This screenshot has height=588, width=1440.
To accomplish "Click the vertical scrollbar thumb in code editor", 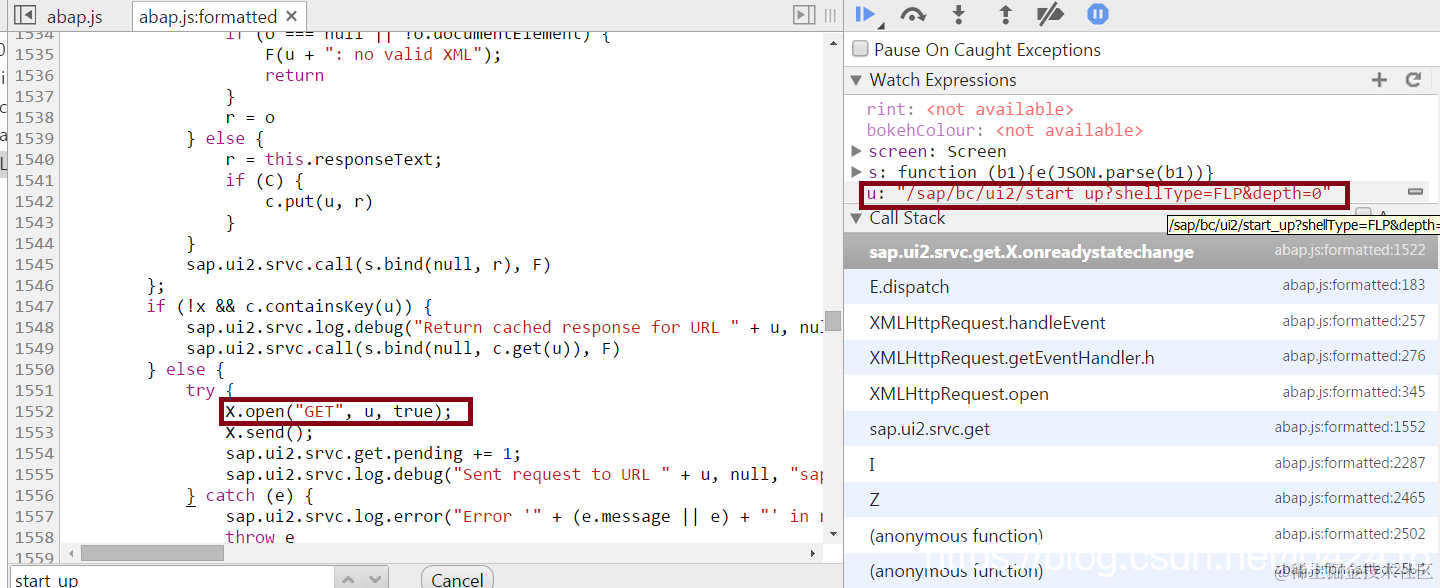I will click(x=832, y=320).
